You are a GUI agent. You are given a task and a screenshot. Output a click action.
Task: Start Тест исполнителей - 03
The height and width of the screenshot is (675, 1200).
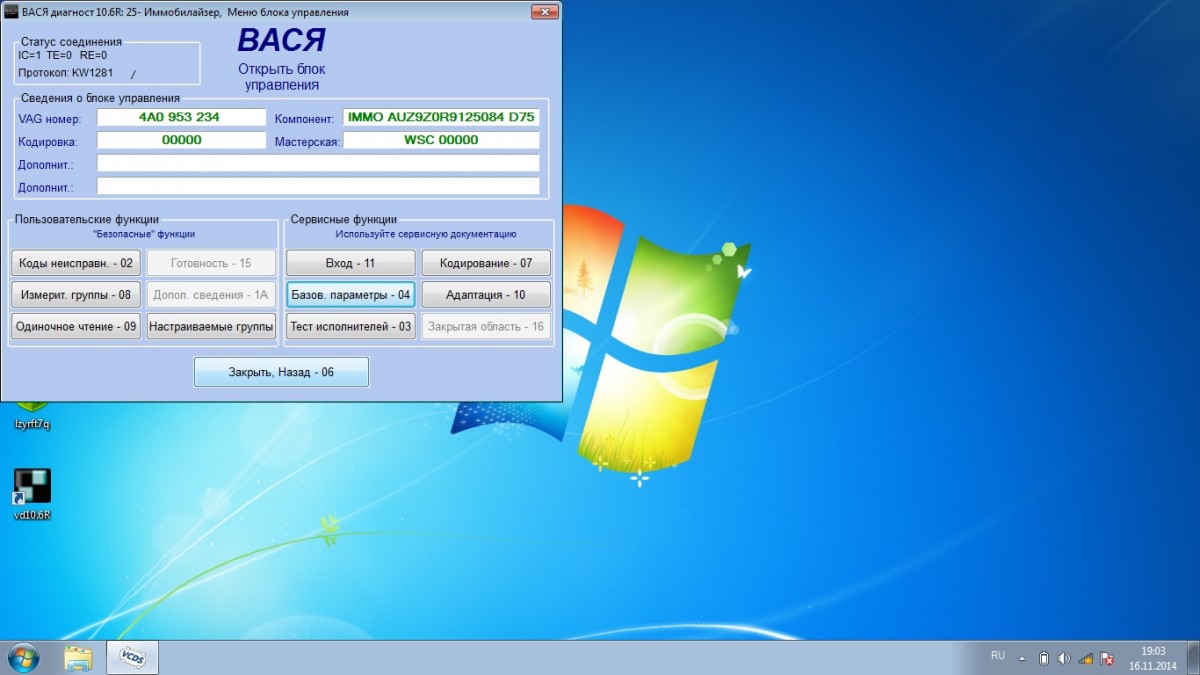click(350, 326)
